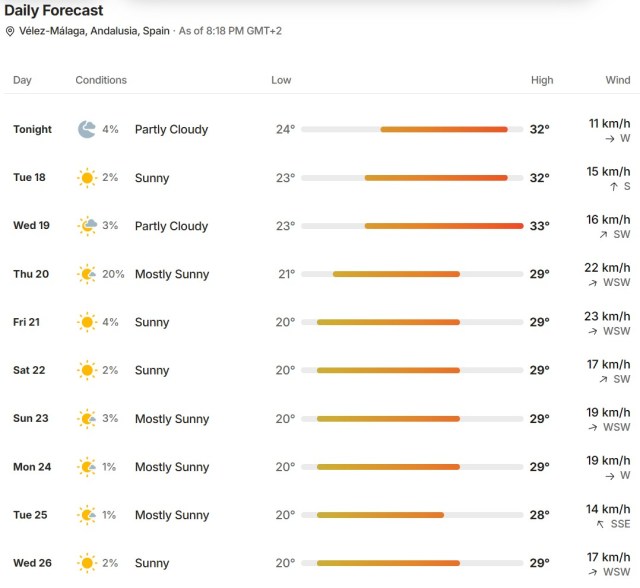This screenshot has width=640, height=588.
Task: Select the Sat 22 forecast row label
Action: click(x=29, y=370)
